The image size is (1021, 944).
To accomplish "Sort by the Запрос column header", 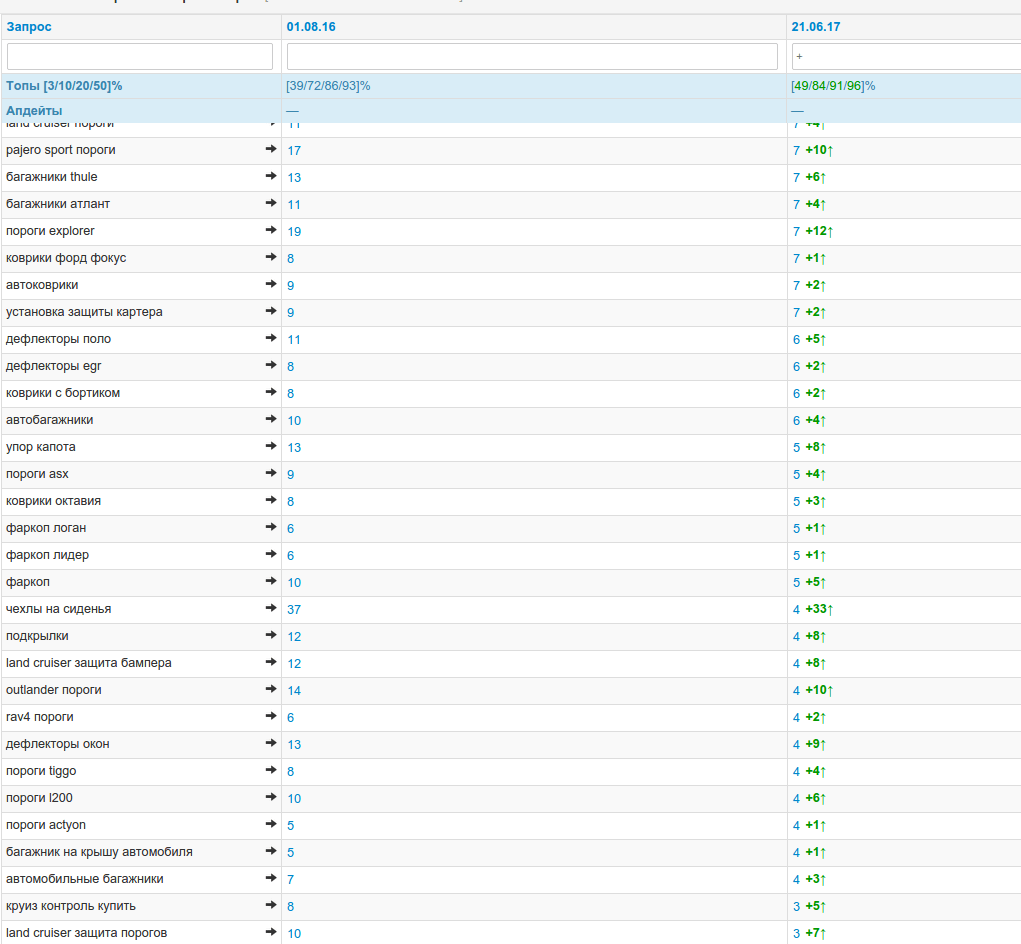I will coord(29,27).
